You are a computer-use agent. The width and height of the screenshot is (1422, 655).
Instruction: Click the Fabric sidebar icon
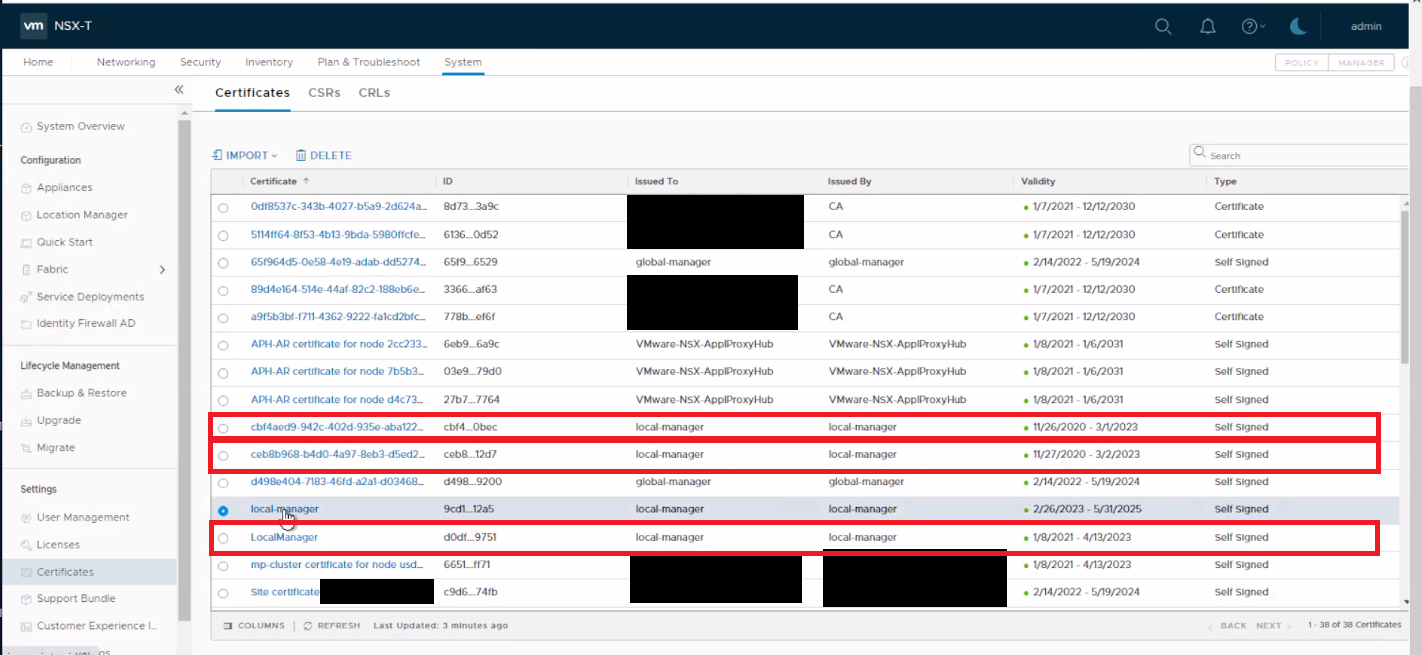tap(27, 270)
